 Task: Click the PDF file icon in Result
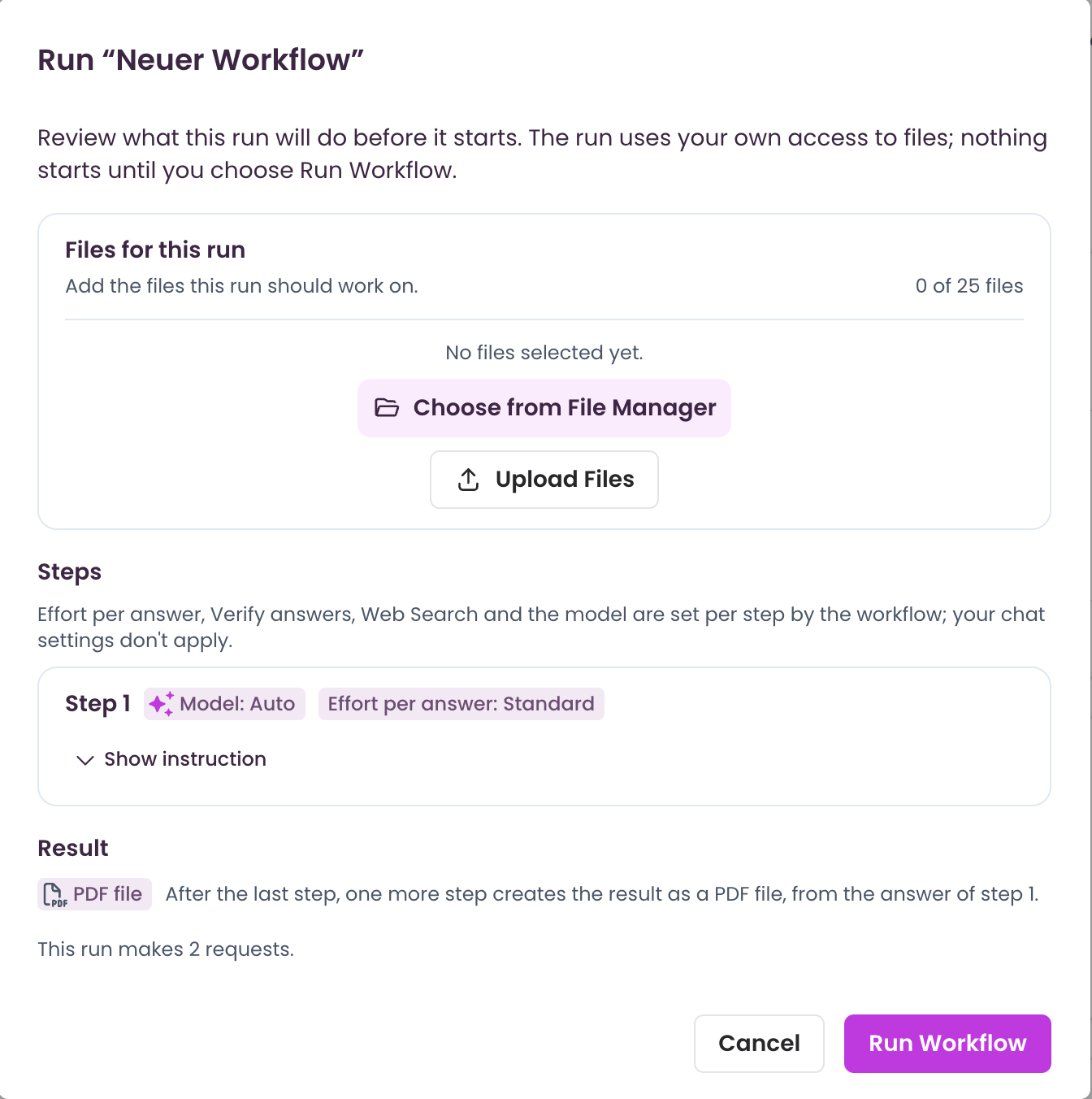(55, 895)
